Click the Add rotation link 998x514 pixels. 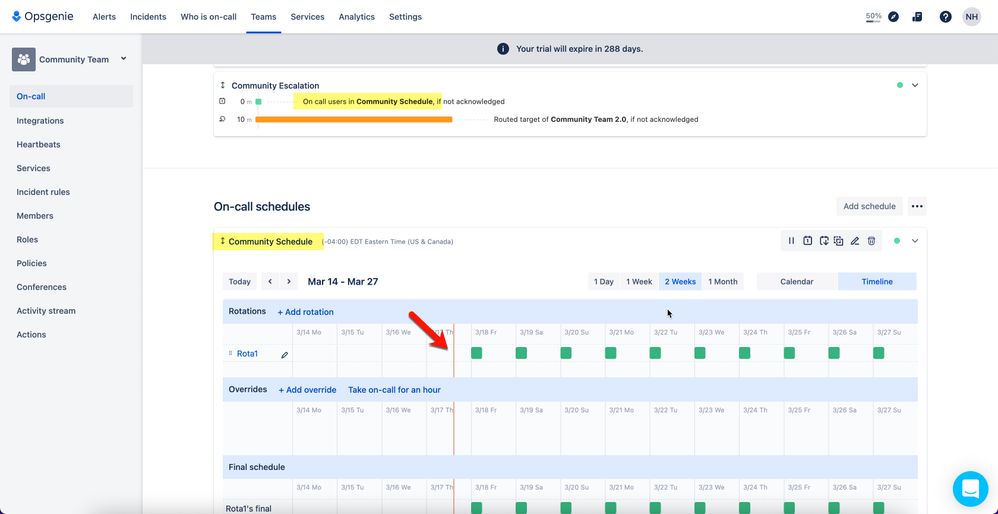point(306,312)
